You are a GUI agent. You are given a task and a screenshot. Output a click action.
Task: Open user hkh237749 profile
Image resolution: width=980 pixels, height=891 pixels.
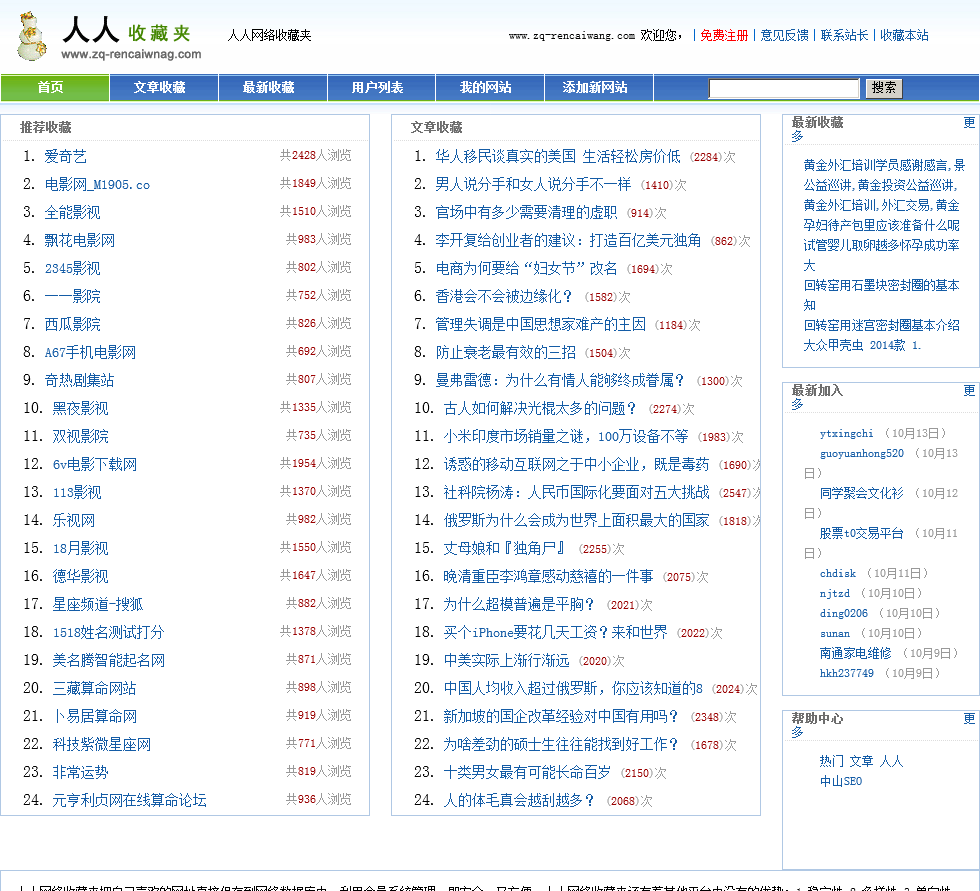(x=846, y=674)
